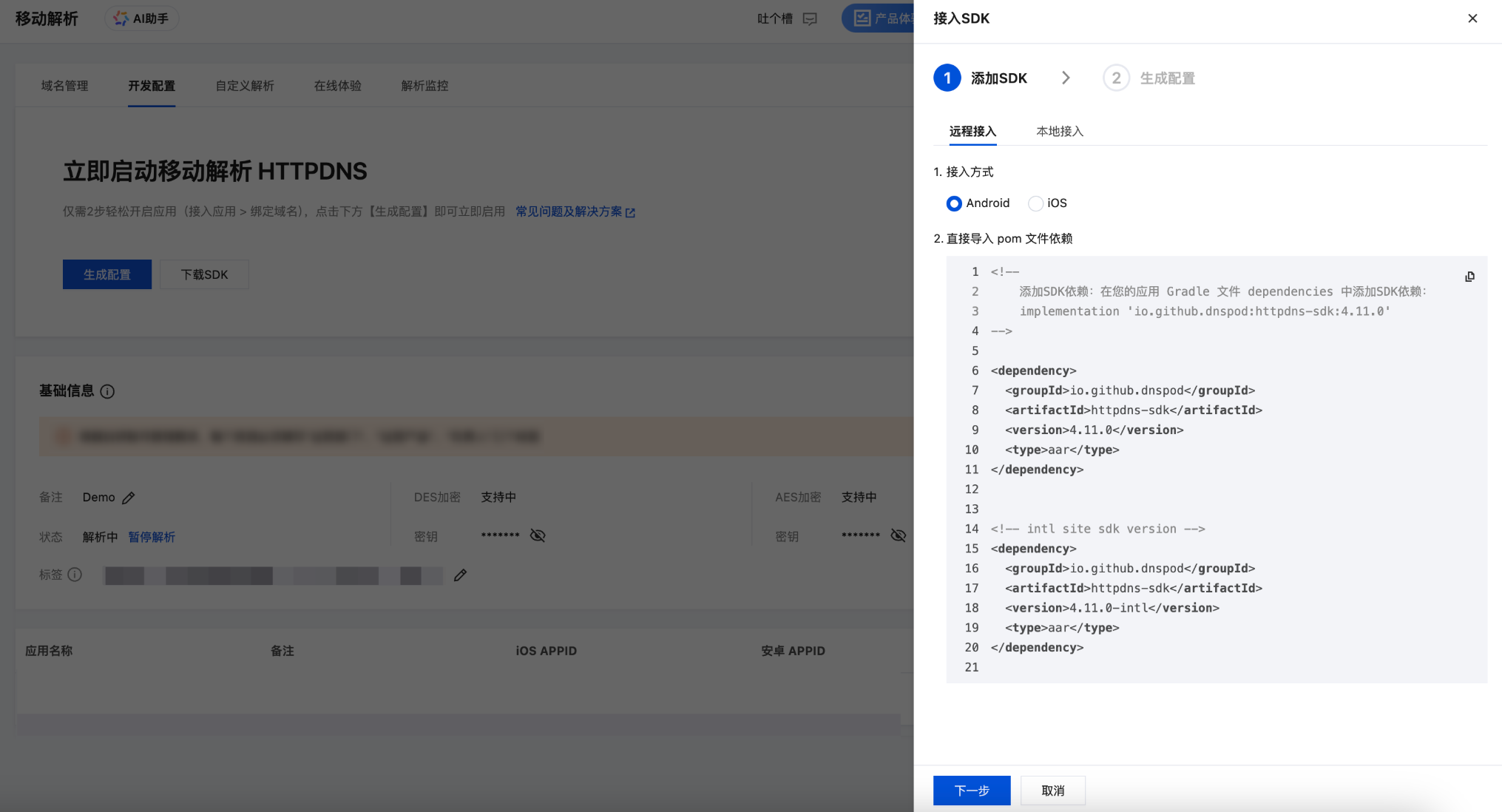Screen dimensions: 1502x812
Task: Click the info icon beside 基础信息
Action: click(107, 391)
